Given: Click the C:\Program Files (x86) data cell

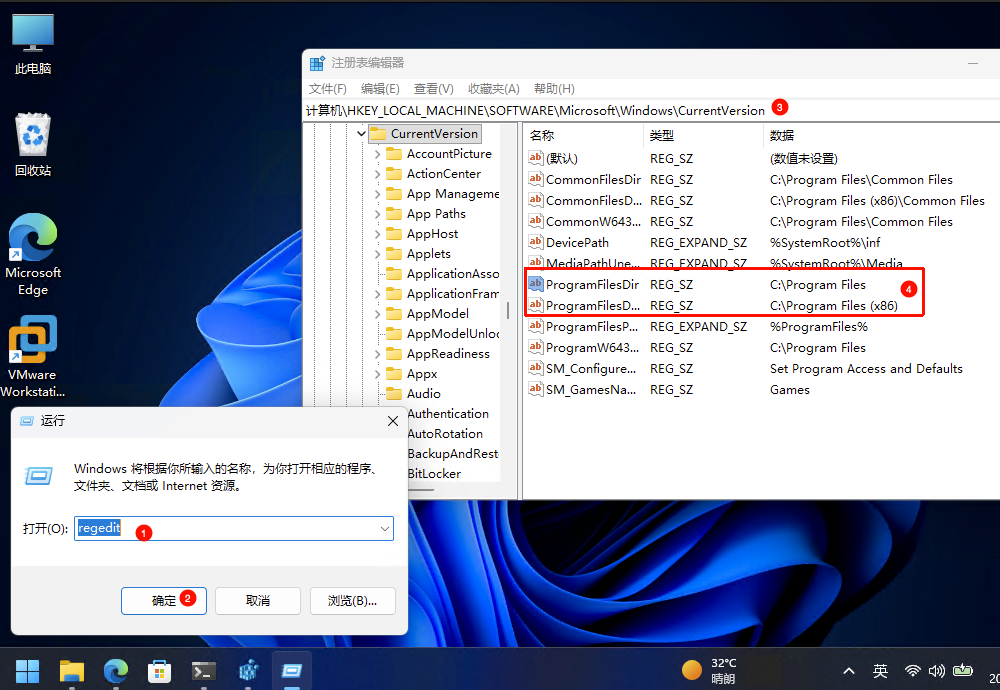Looking at the screenshot, I should 834,305.
